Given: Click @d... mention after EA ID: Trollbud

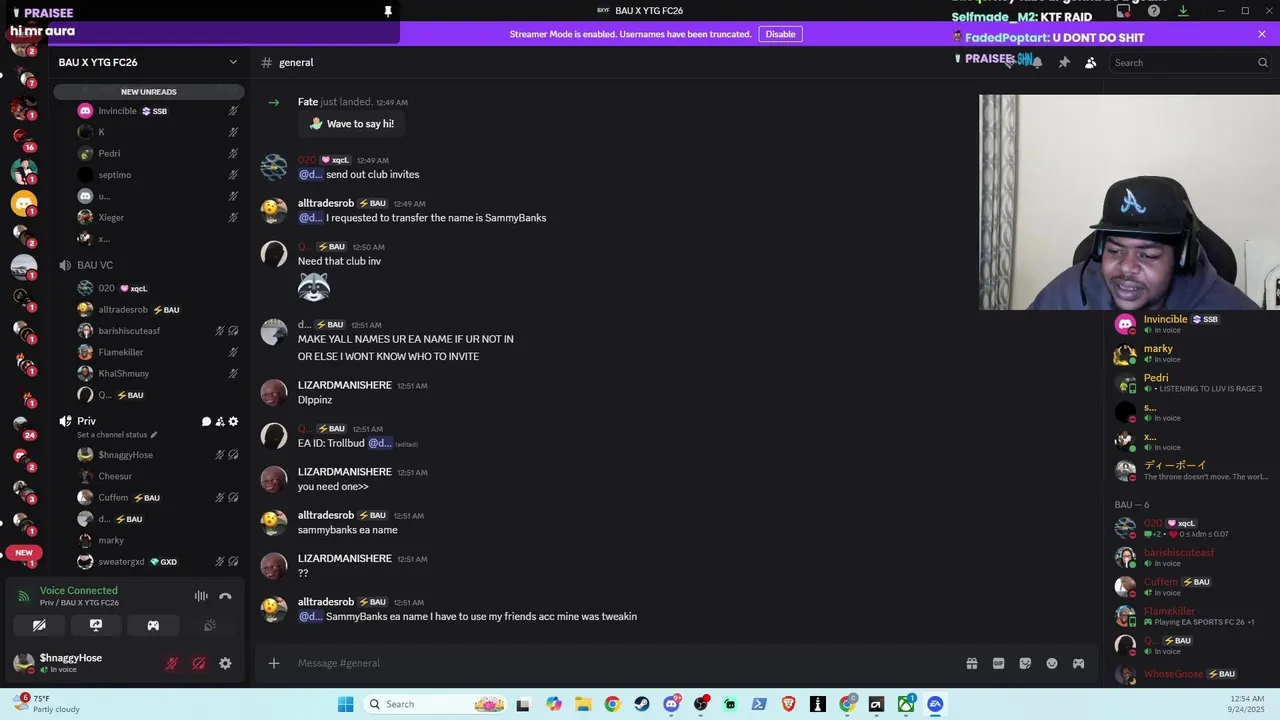Looking at the screenshot, I should click(x=379, y=443).
